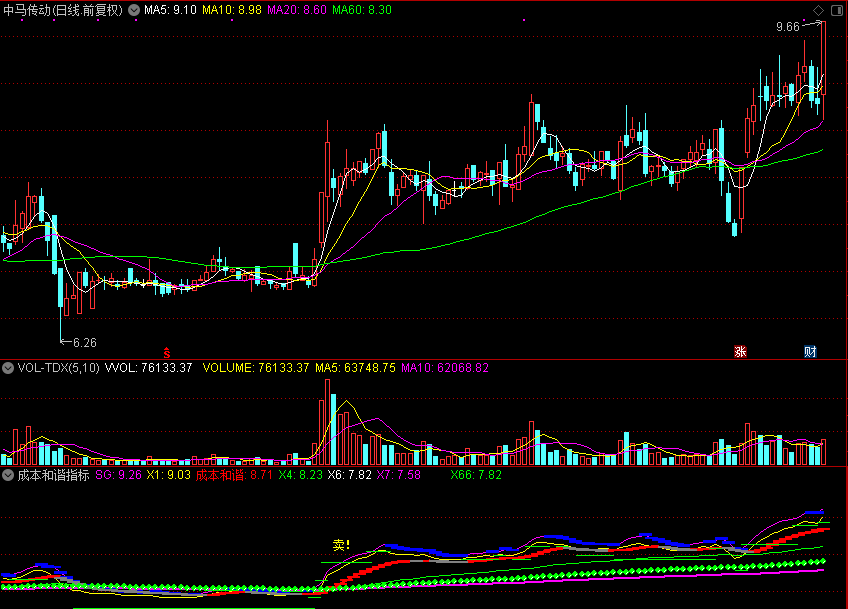The width and height of the screenshot is (848, 609).
Task: Click the green MA60 value label
Action: pyautogui.click(x=362, y=10)
